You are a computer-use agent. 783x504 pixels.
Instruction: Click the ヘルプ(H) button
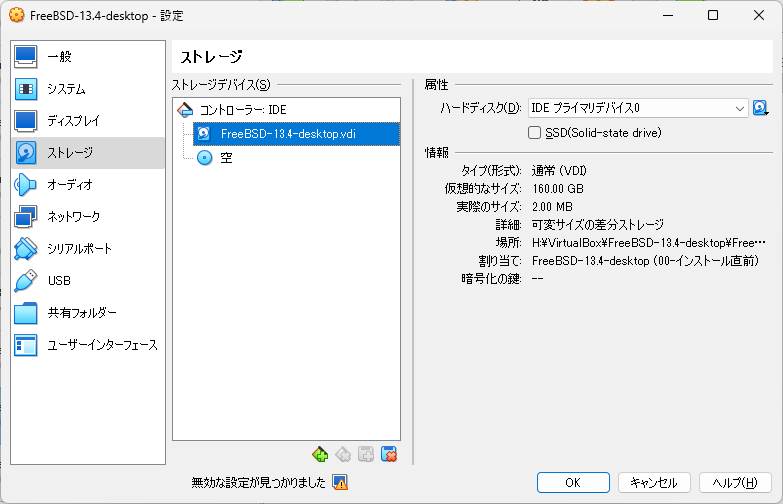click(x=735, y=483)
